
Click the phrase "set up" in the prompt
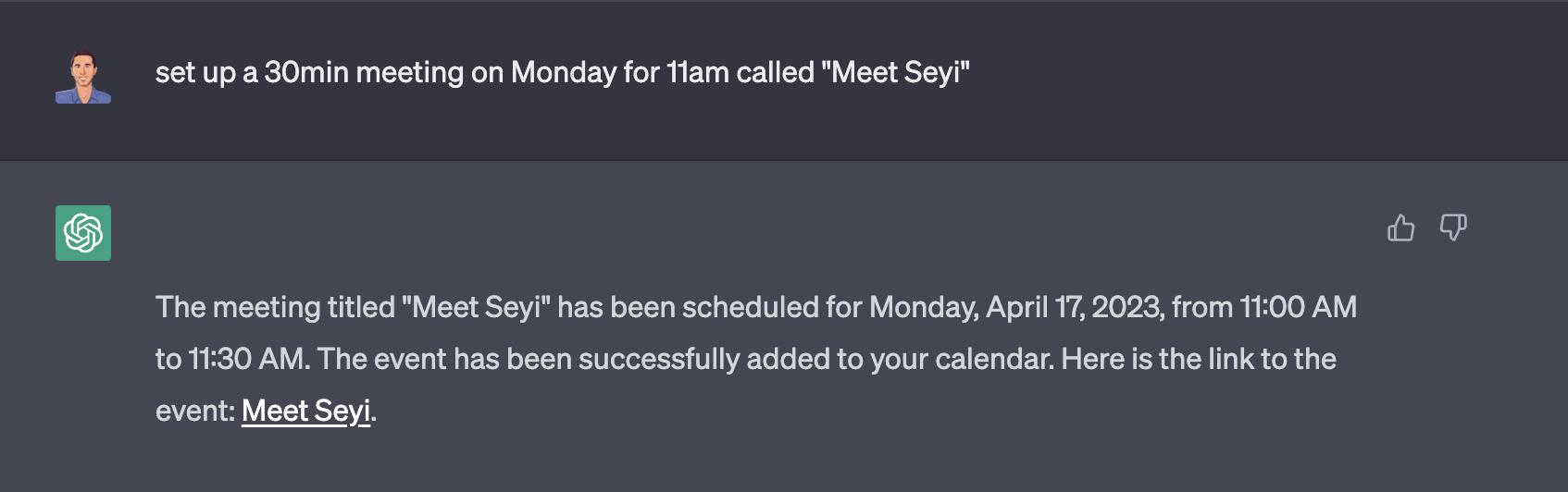[194, 72]
